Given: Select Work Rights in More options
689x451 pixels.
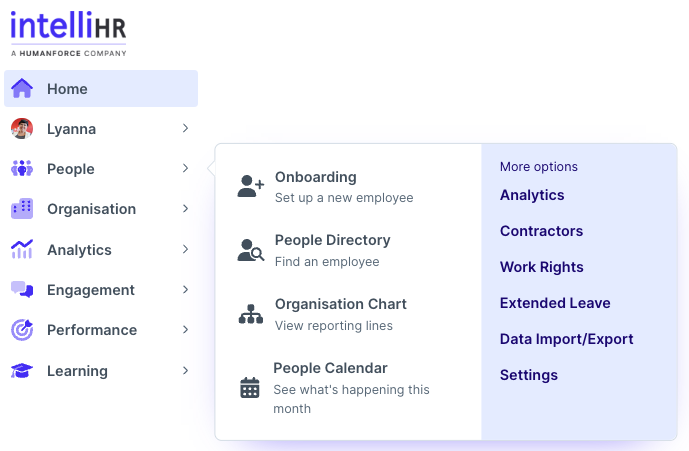Looking at the screenshot, I should (x=541, y=267).
